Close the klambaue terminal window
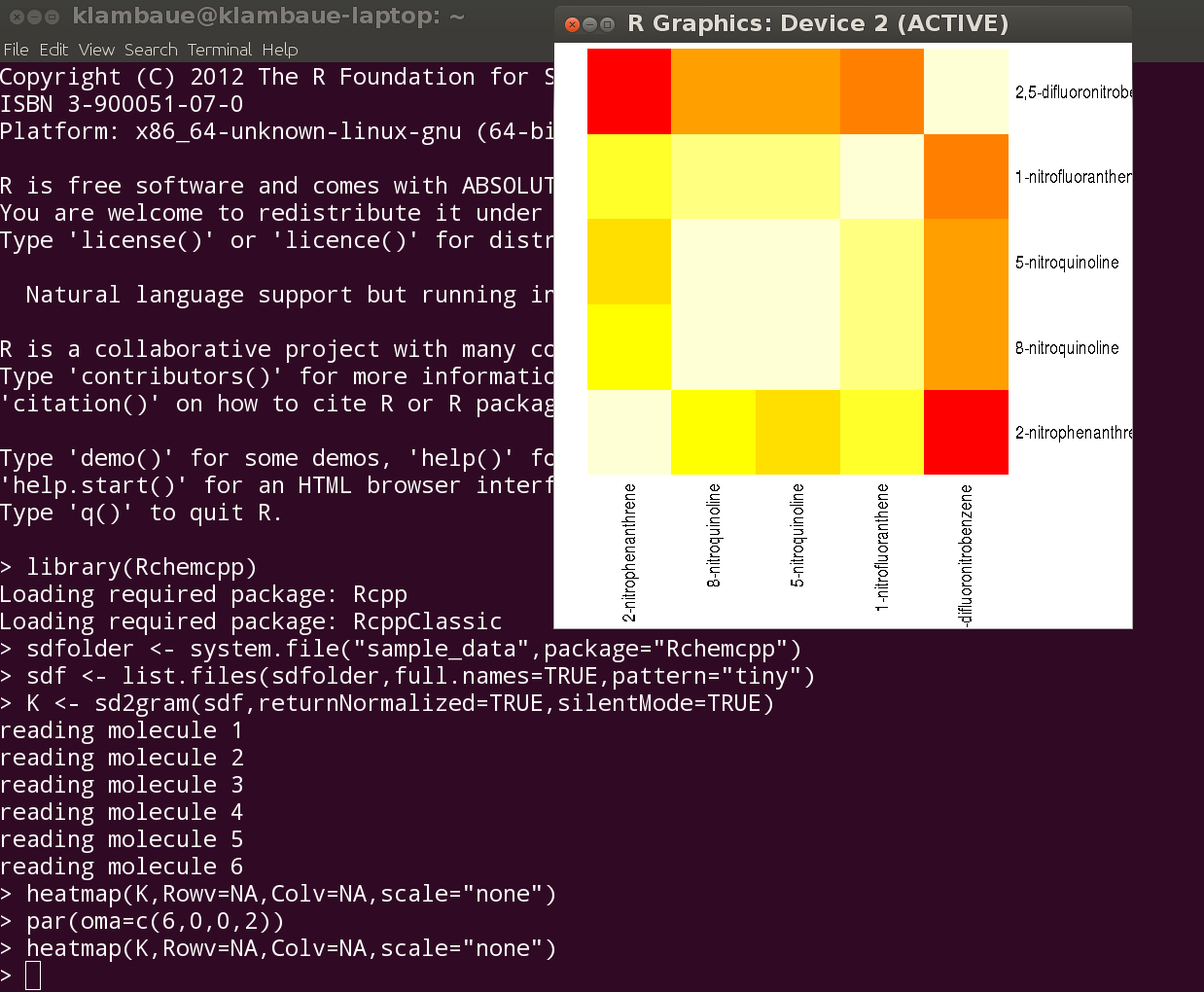Viewport: 1204px width, 992px height. [x=17, y=17]
